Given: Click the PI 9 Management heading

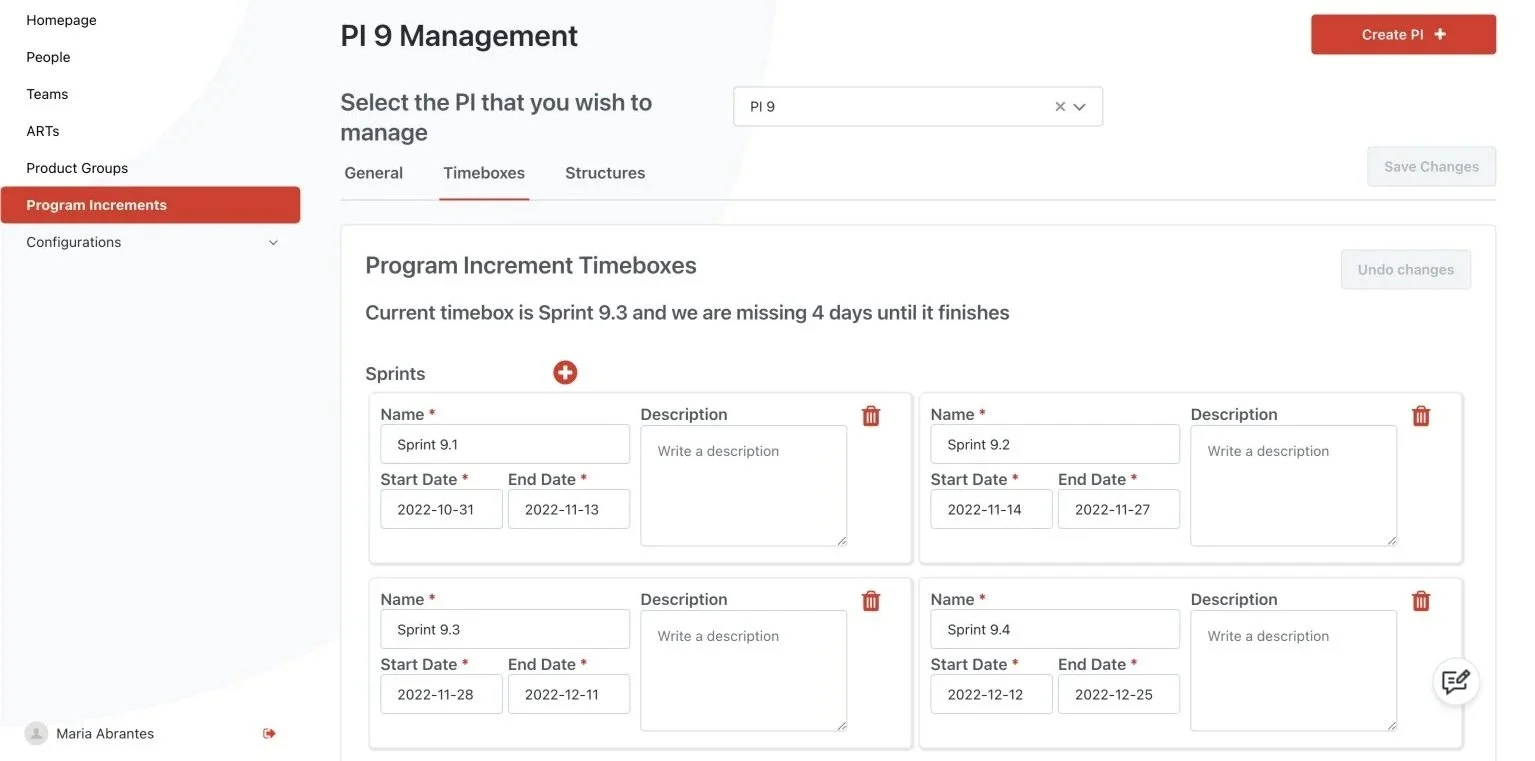Looking at the screenshot, I should click(x=459, y=36).
